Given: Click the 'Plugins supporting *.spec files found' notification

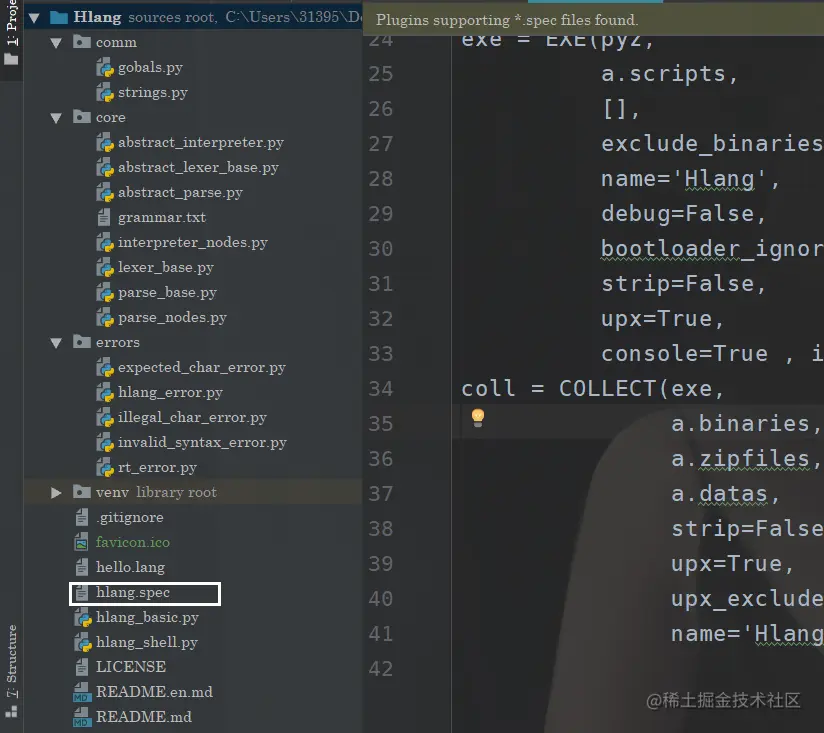Looking at the screenshot, I should [507, 20].
